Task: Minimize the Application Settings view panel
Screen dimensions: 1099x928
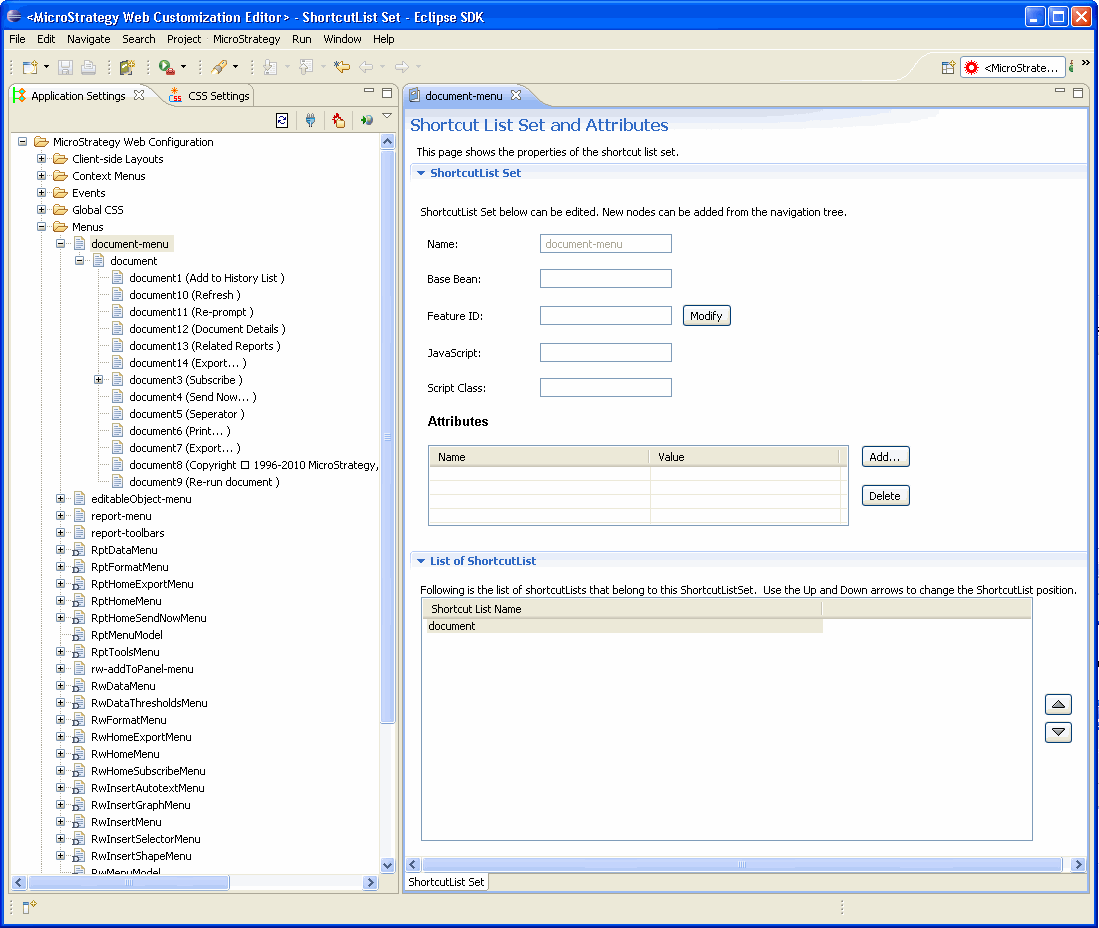Action: coord(369,91)
